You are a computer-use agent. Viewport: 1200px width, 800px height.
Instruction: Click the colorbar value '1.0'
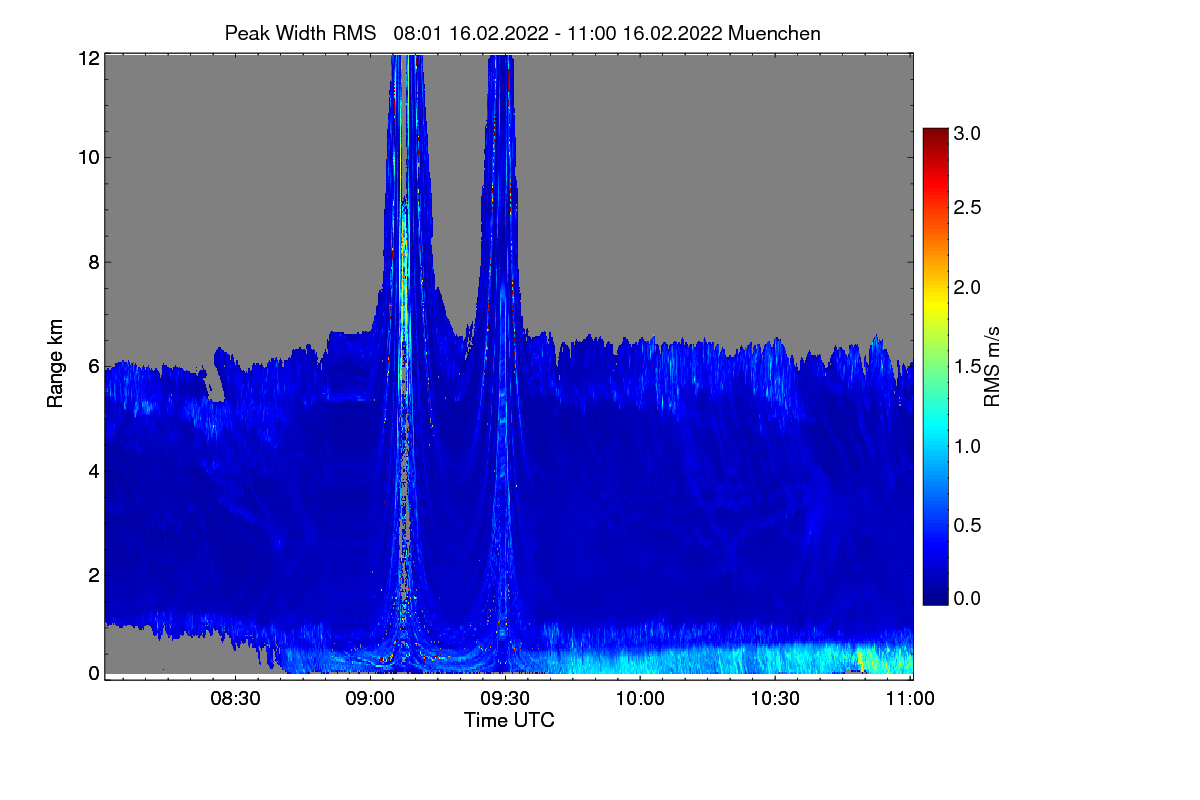[x=968, y=446]
